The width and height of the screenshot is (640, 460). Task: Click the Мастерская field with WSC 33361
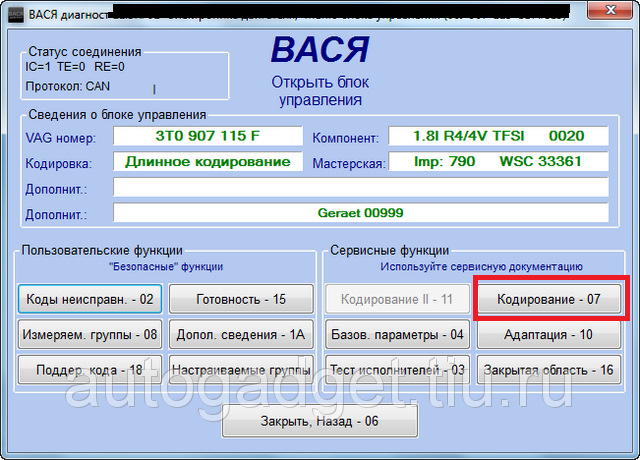click(x=498, y=162)
